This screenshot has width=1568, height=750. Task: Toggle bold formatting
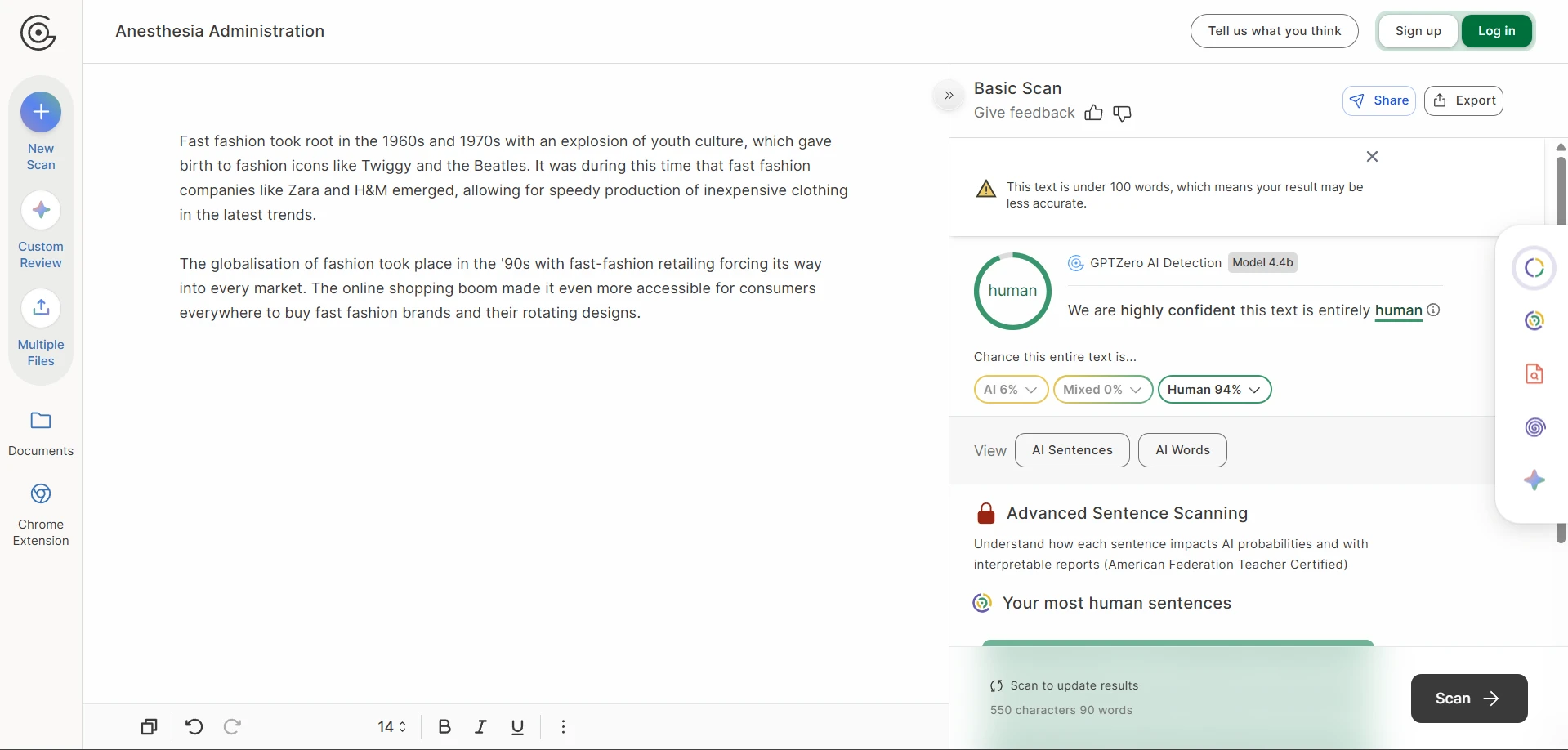pos(444,726)
